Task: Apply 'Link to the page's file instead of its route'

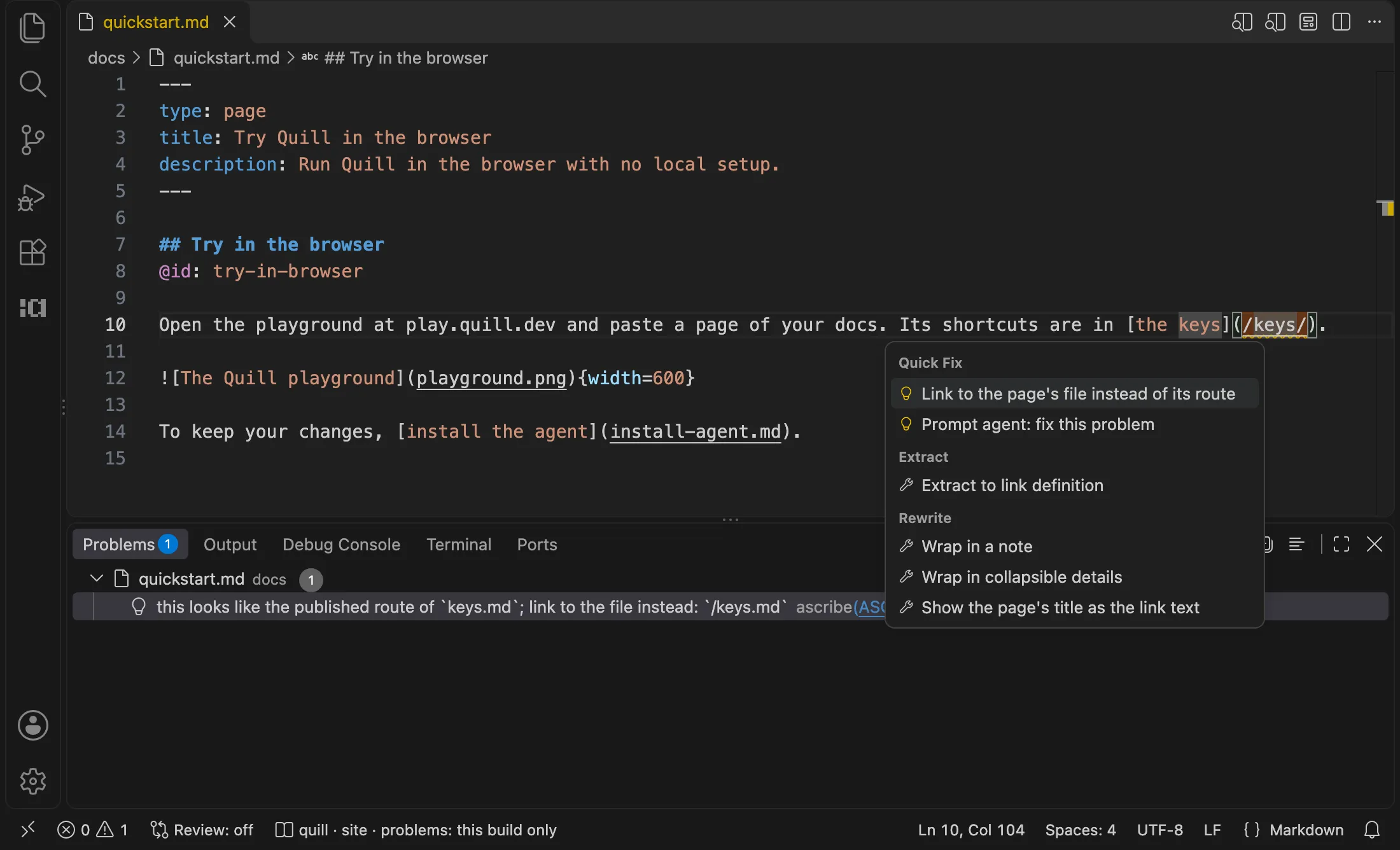Action: click(1074, 394)
